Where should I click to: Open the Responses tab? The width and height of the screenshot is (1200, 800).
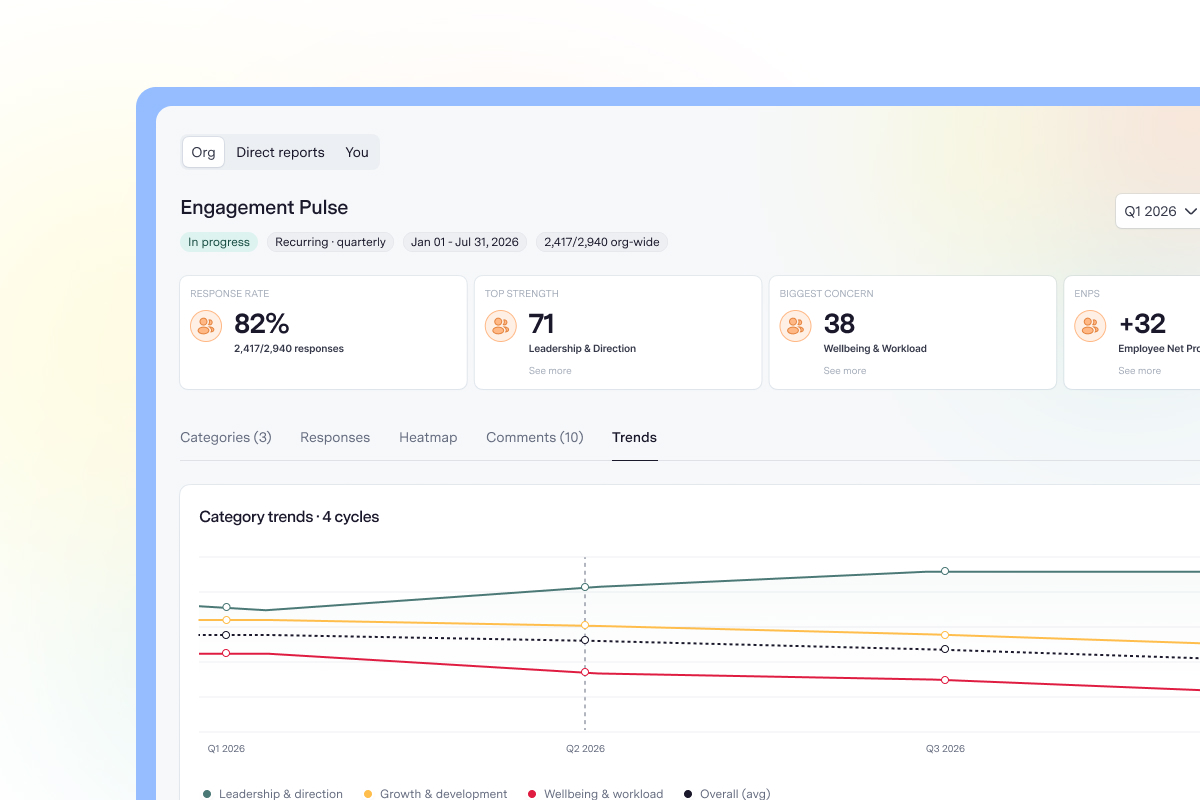(335, 438)
